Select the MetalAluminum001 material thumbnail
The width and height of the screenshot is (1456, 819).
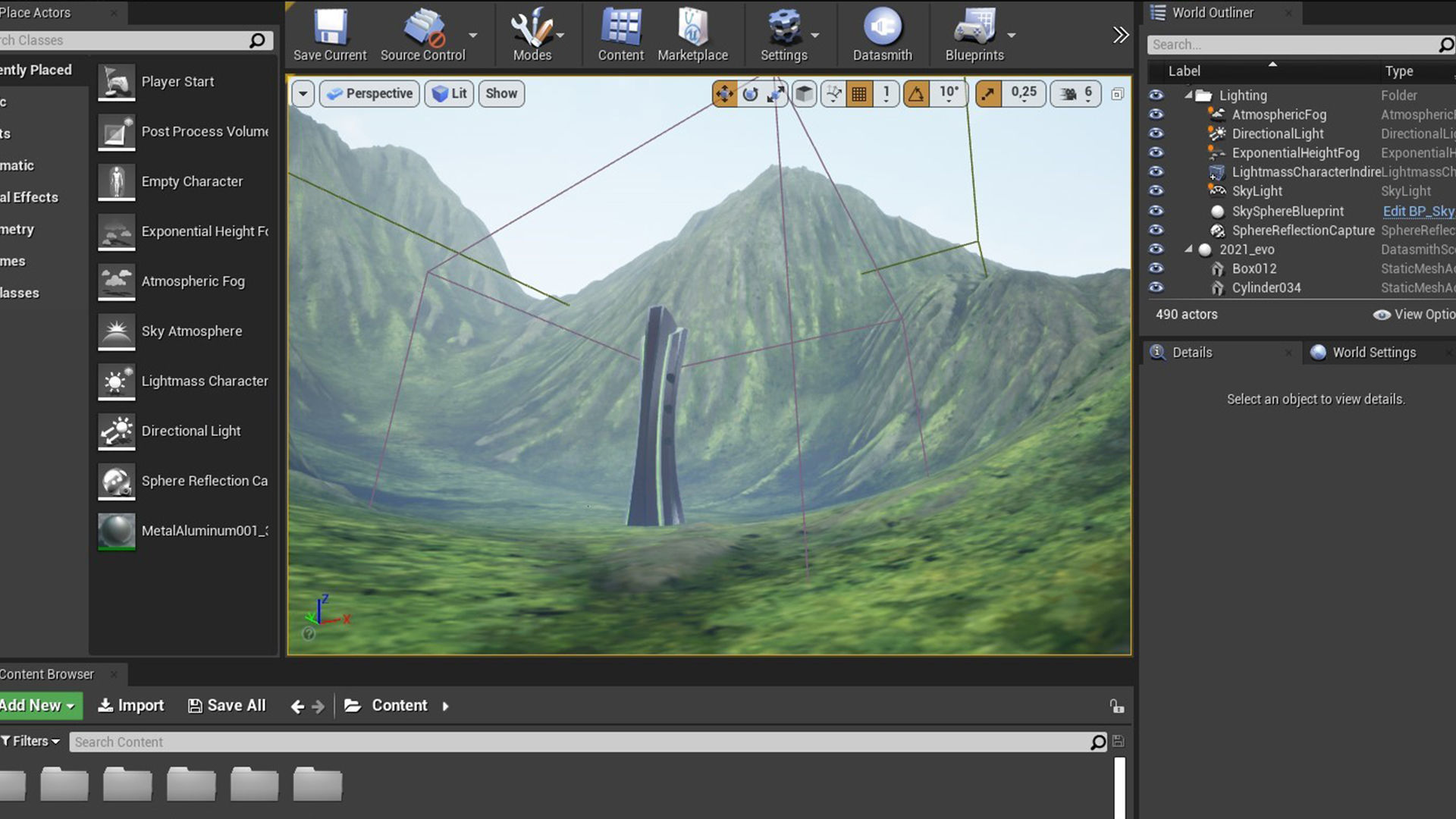point(117,531)
